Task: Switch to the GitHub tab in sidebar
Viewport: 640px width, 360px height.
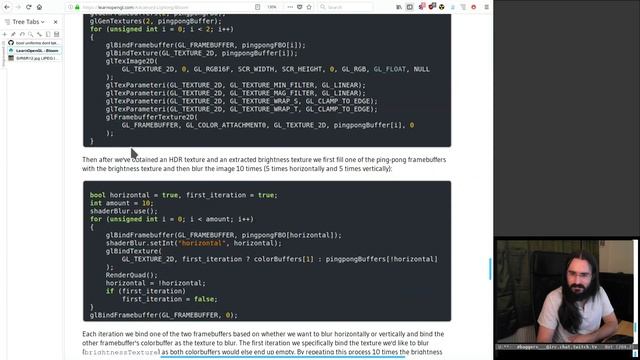Action: (34, 43)
